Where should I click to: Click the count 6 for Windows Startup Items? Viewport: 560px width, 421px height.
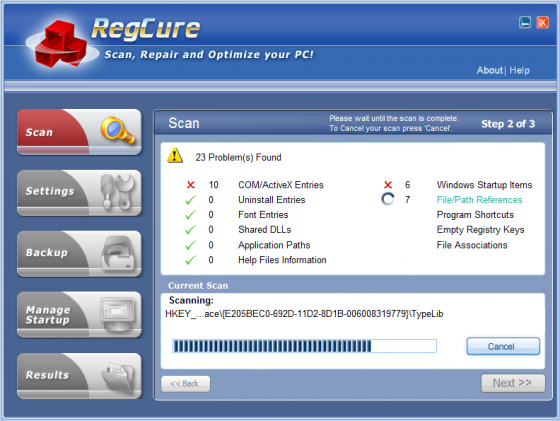pyautogui.click(x=408, y=185)
